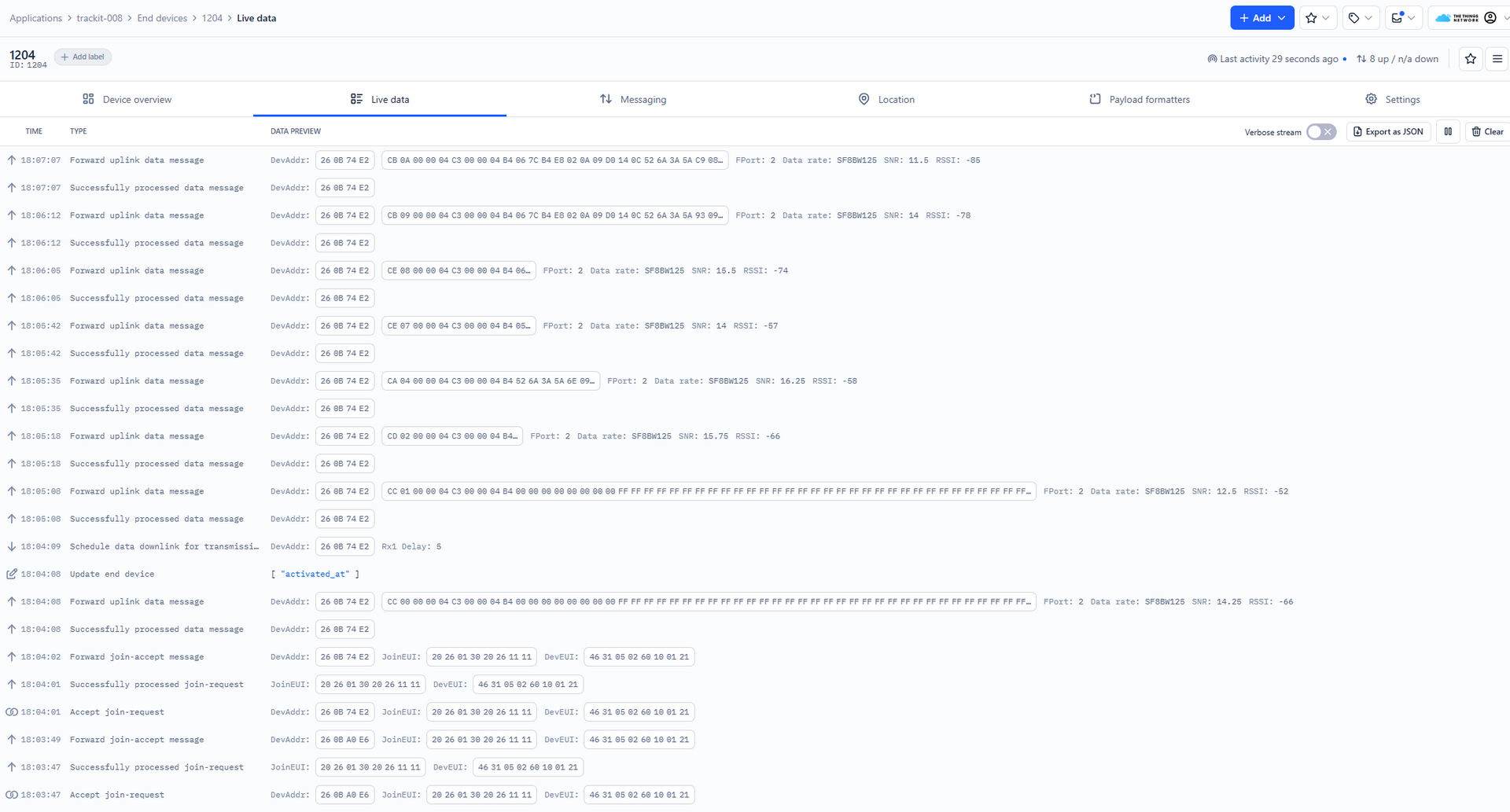The width and height of the screenshot is (1510, 812).
Task: Click payload starting CA 04 00 00
Action: pyautogui.click(x=491, y=381)
